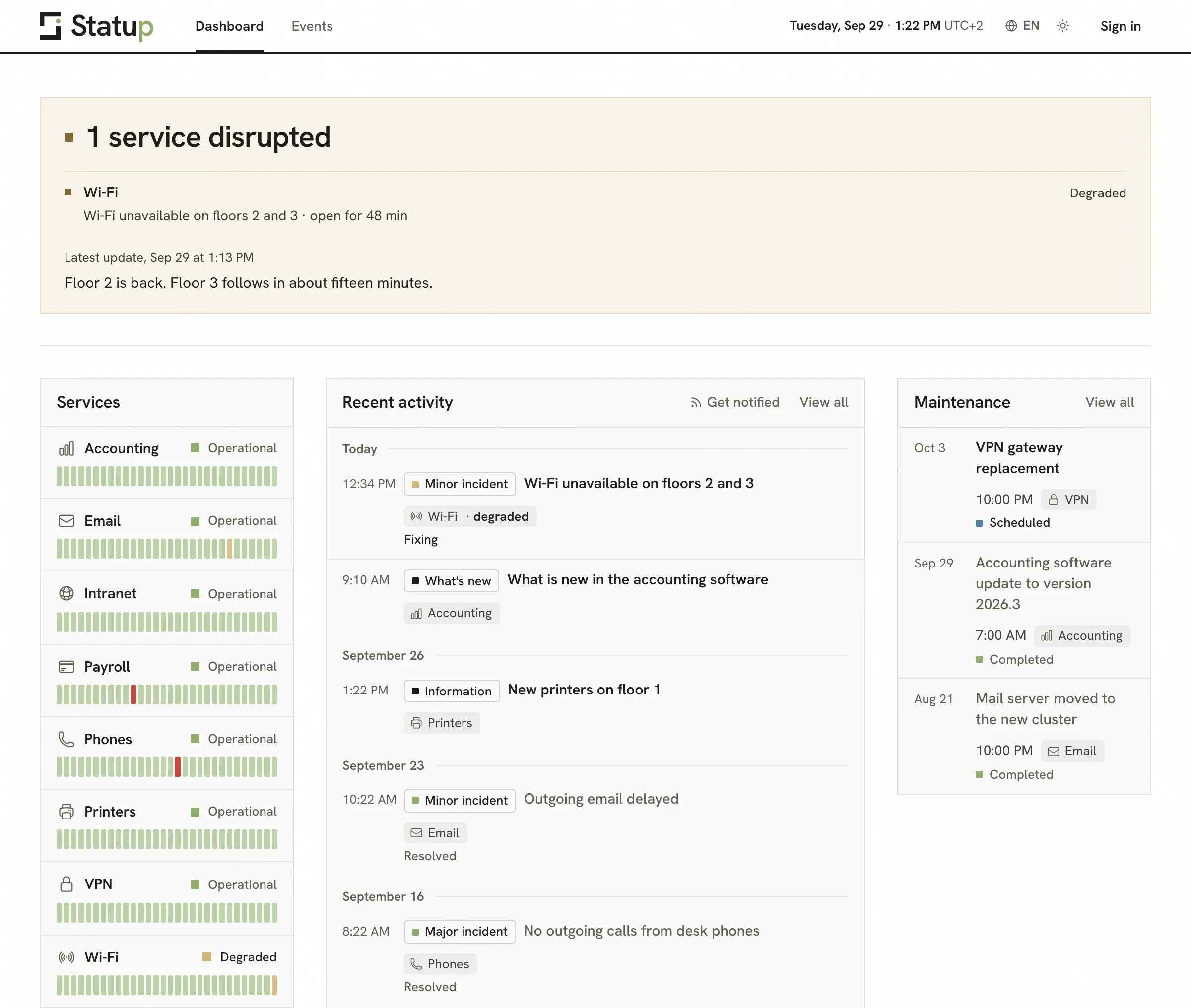Click the Email envelope icon in Services

pos(66,521)
